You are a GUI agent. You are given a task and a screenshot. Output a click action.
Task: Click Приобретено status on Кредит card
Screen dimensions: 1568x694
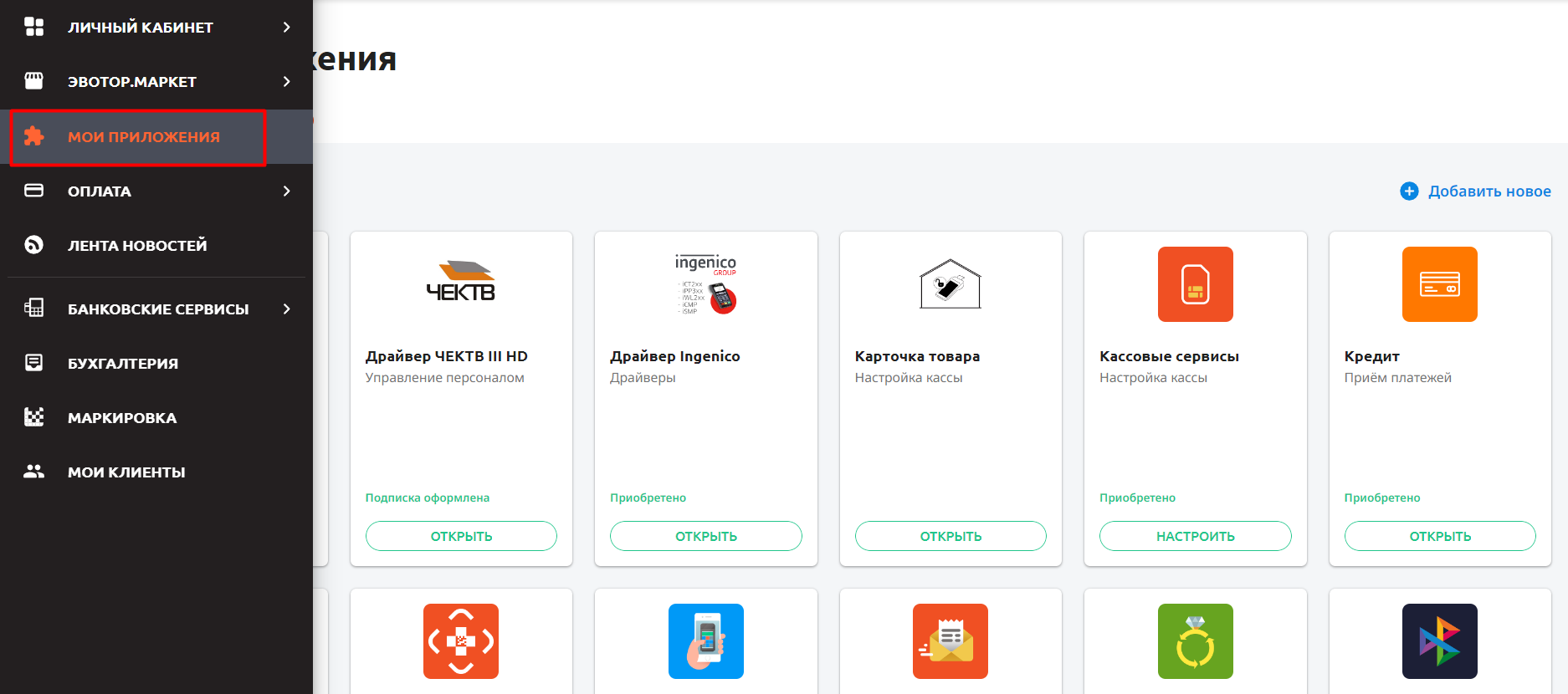(1382, 498)
